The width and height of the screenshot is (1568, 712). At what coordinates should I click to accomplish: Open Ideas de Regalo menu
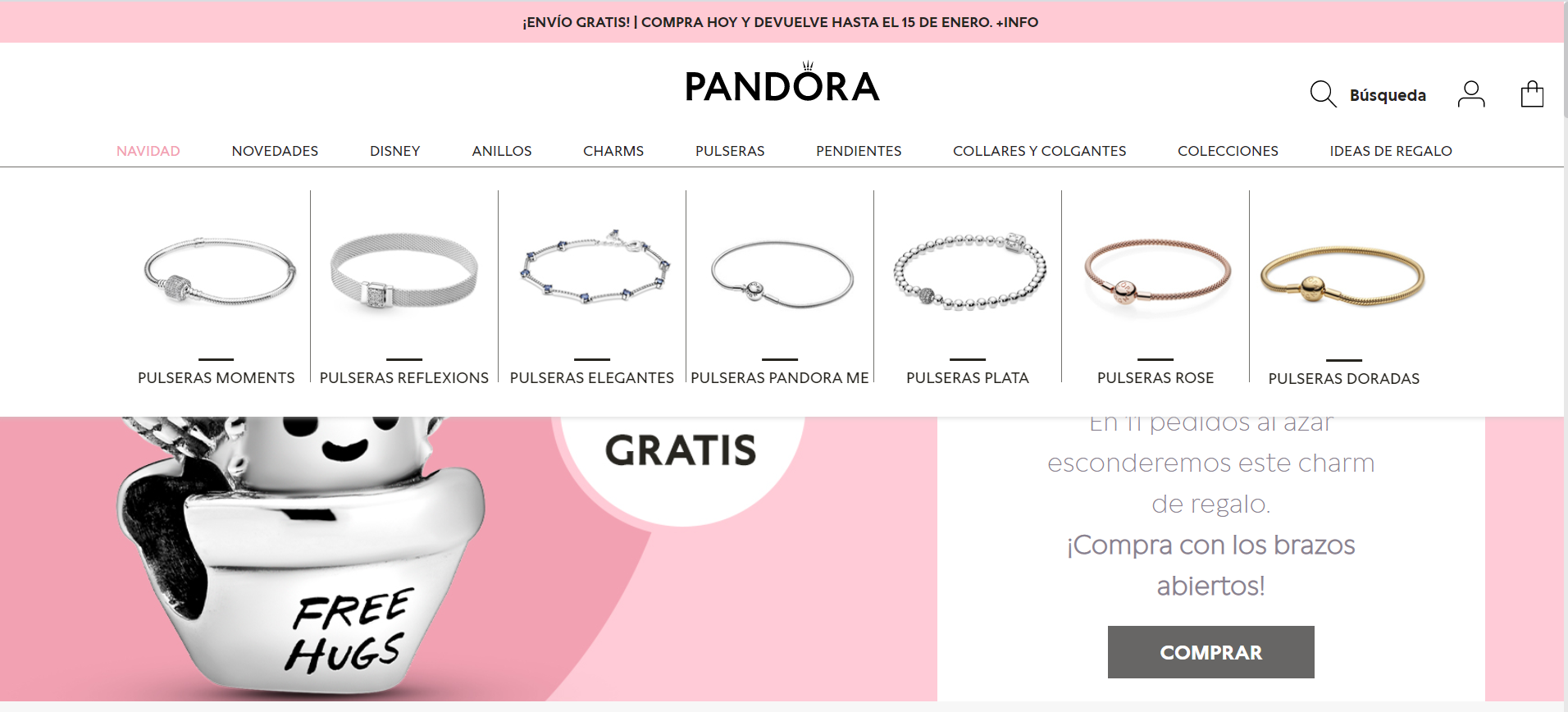1391,151
